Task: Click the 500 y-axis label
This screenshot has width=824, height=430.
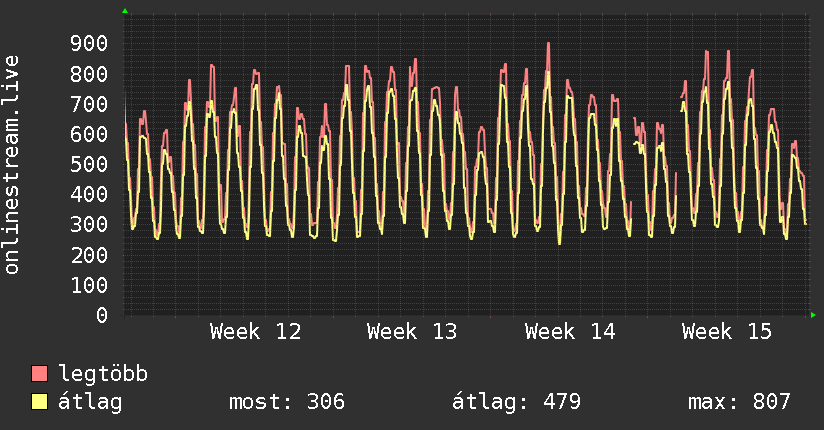Action: tap(89, 165)
